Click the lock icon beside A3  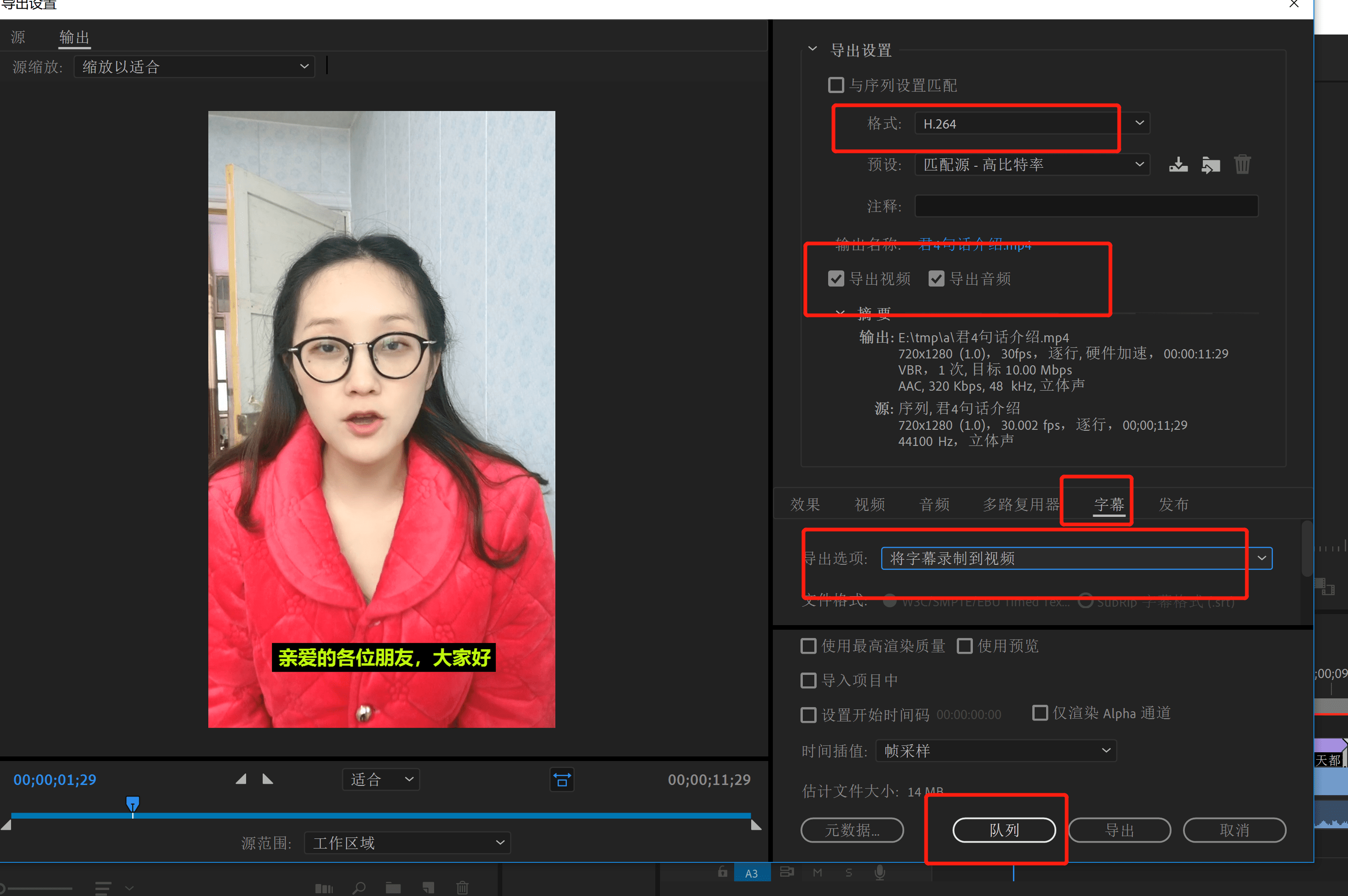pyautogui.click(x=723, y=872)
